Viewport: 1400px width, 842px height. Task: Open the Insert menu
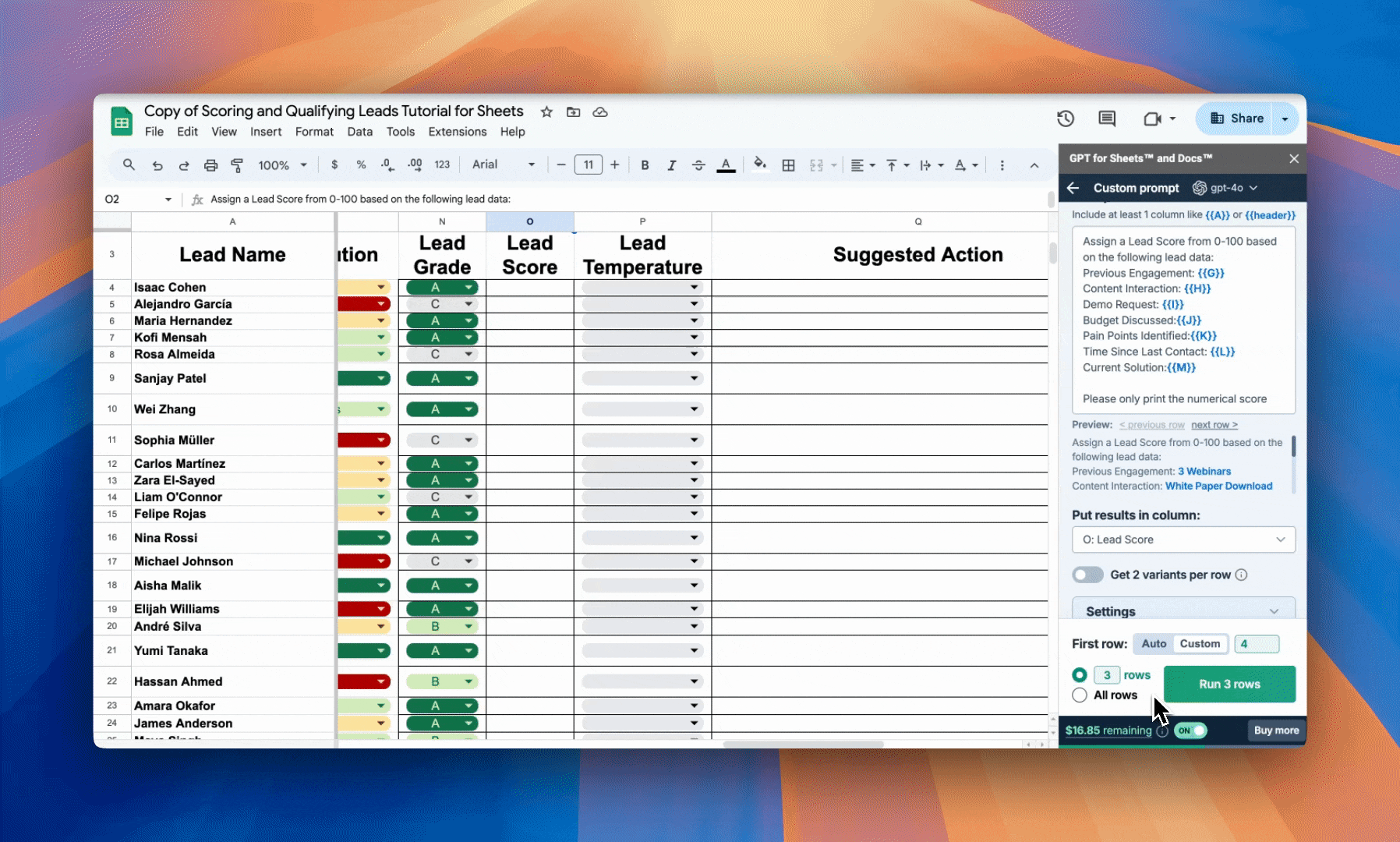pos(266,132)
